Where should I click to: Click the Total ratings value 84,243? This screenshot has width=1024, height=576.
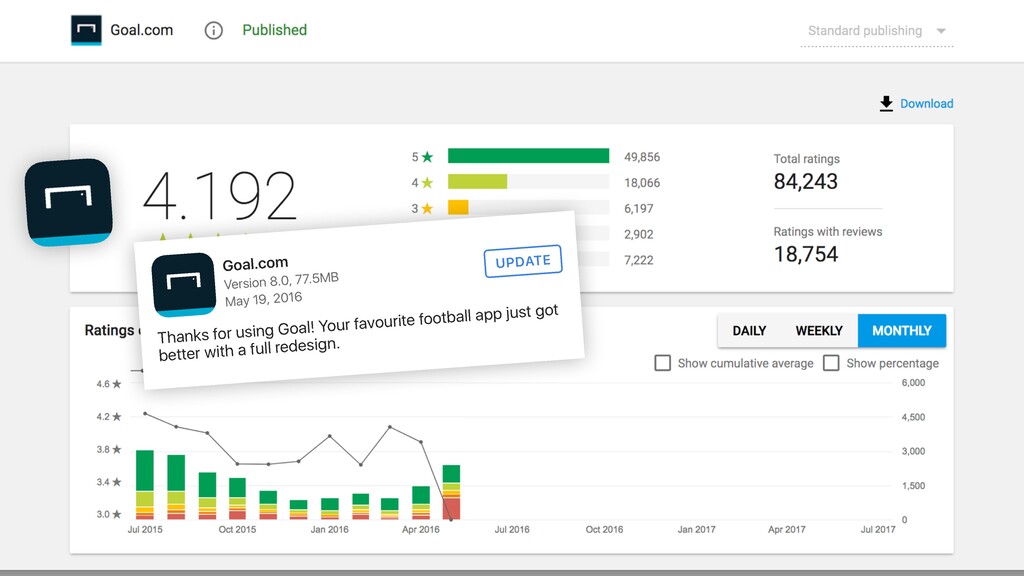[805, 182]
